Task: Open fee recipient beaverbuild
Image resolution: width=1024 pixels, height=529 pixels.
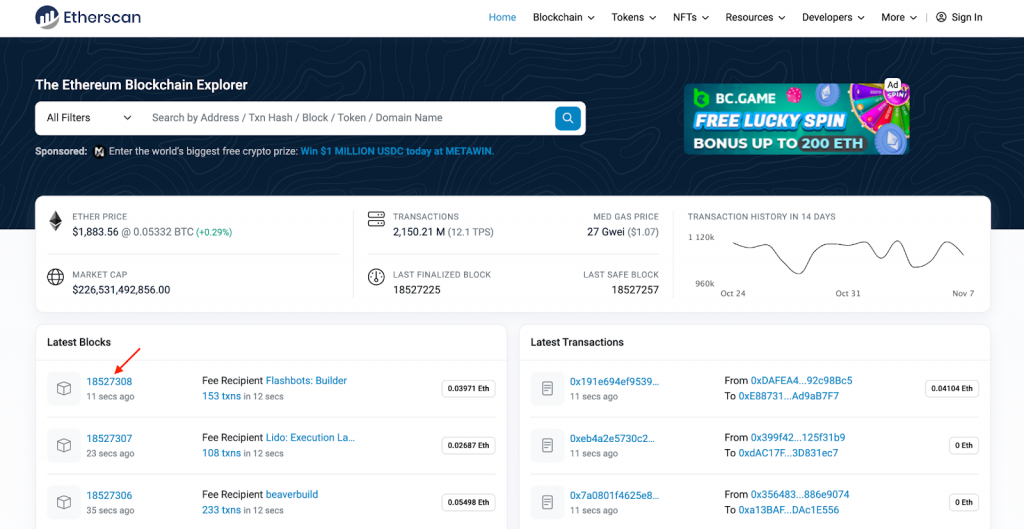Action: (x=292, y=494)
